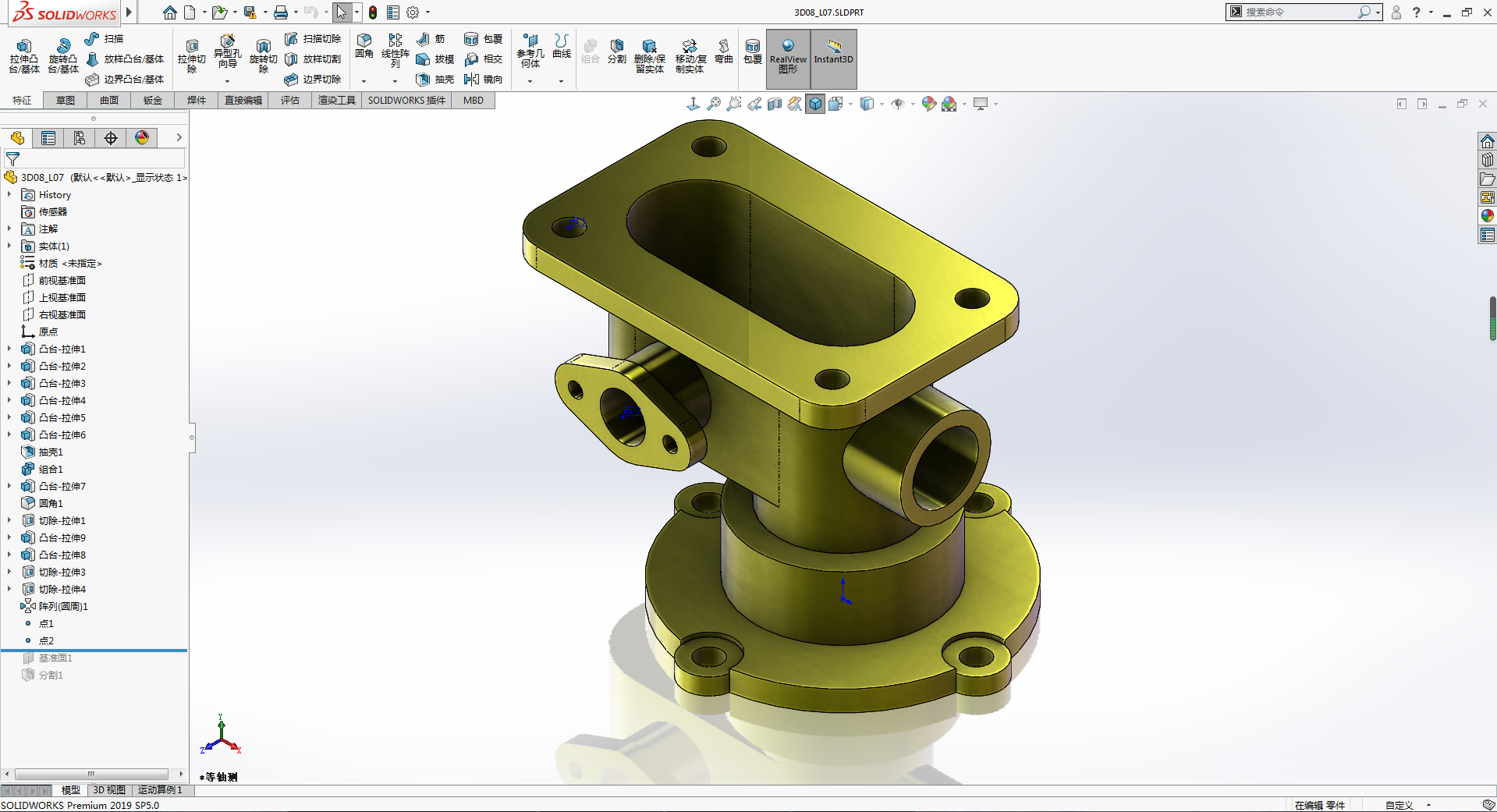Choose the 抽壳 shell tool
This screenshot has width=1497, height=812.
pyautogui.click(x=435, y=79)
